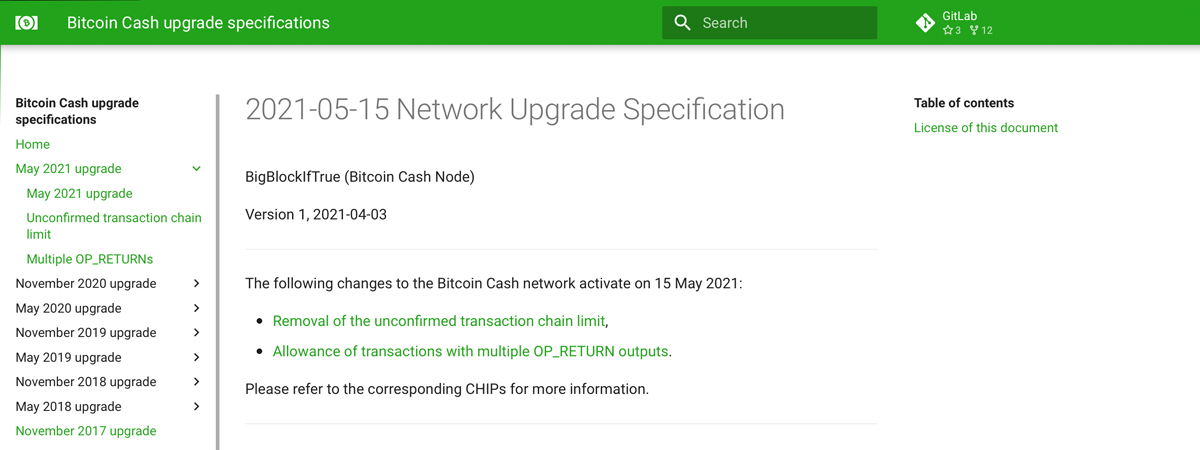The height and width of the screenshot is (450, 1200).
Task: Click the Bitcoin Cash logo in header
Action: pyautogui.click(x=27, y=22)
